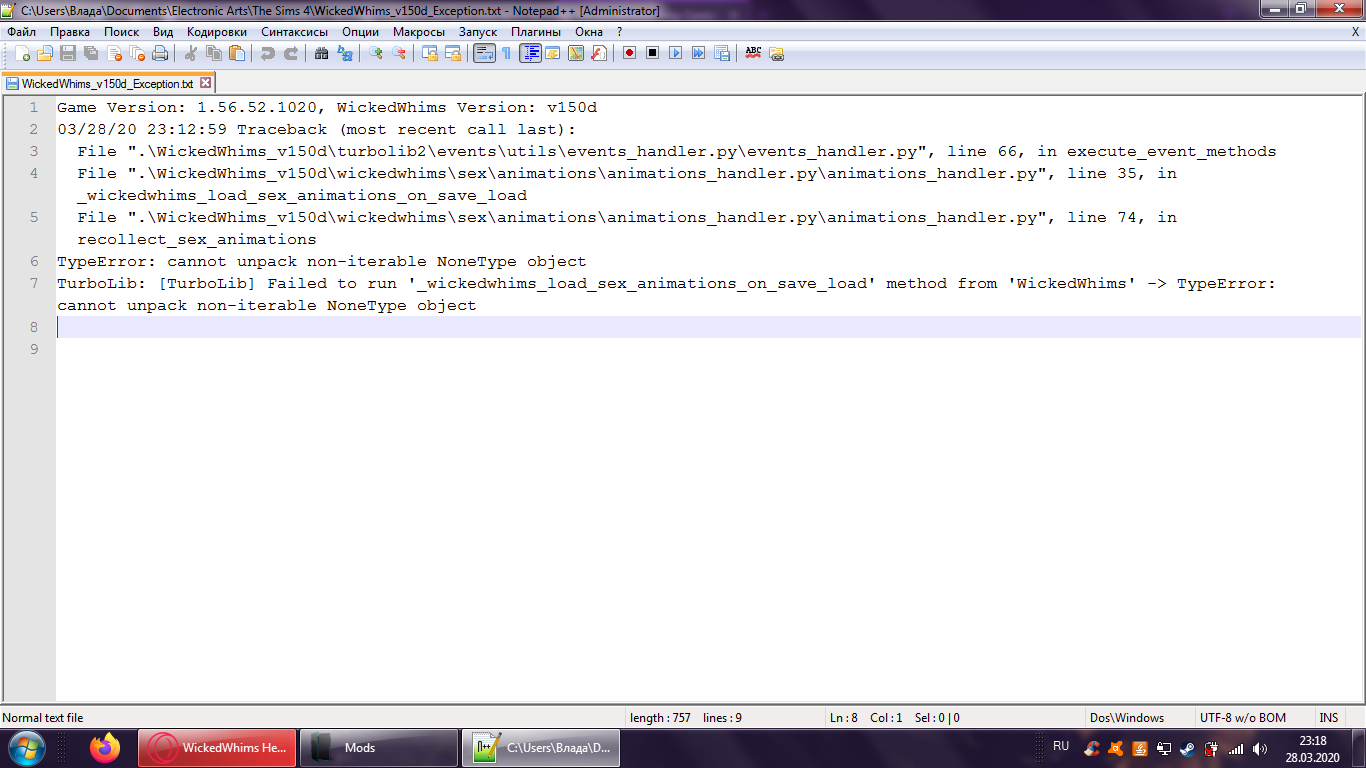The width and height of the screenshot is (1366, 768).
Task: Click the Save All toolbar icon
Action: coord(91,53)
